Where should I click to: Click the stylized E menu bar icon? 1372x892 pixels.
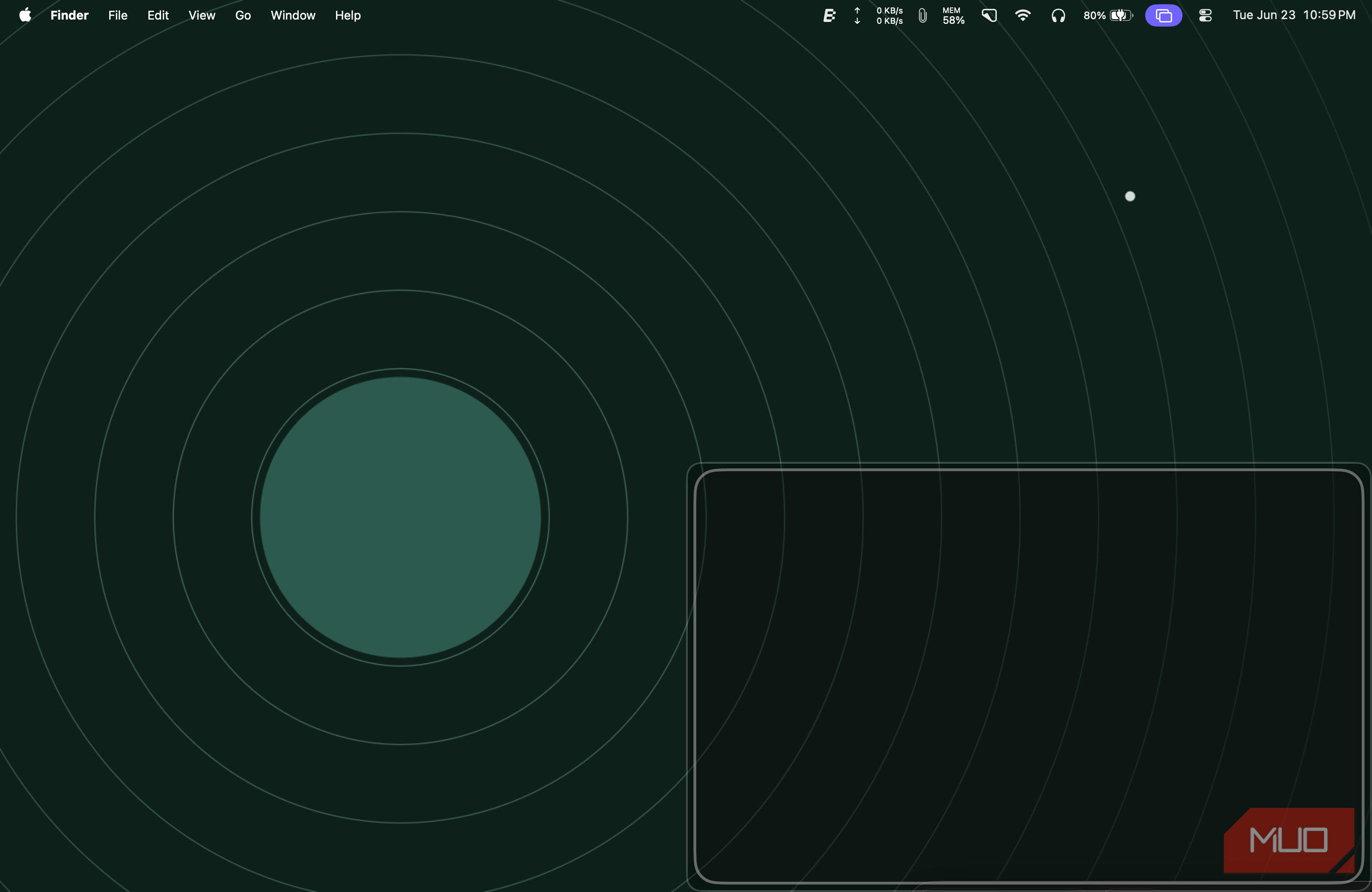829,15
